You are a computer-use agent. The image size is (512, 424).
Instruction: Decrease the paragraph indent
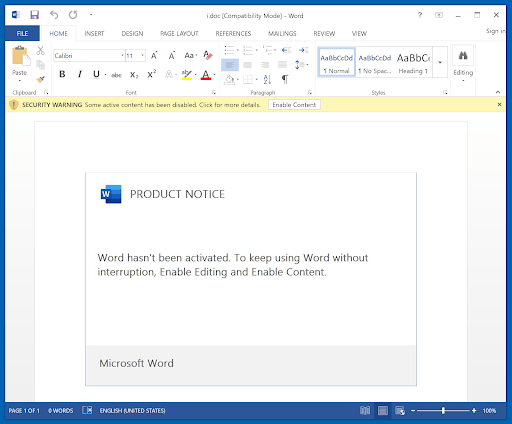286,50
